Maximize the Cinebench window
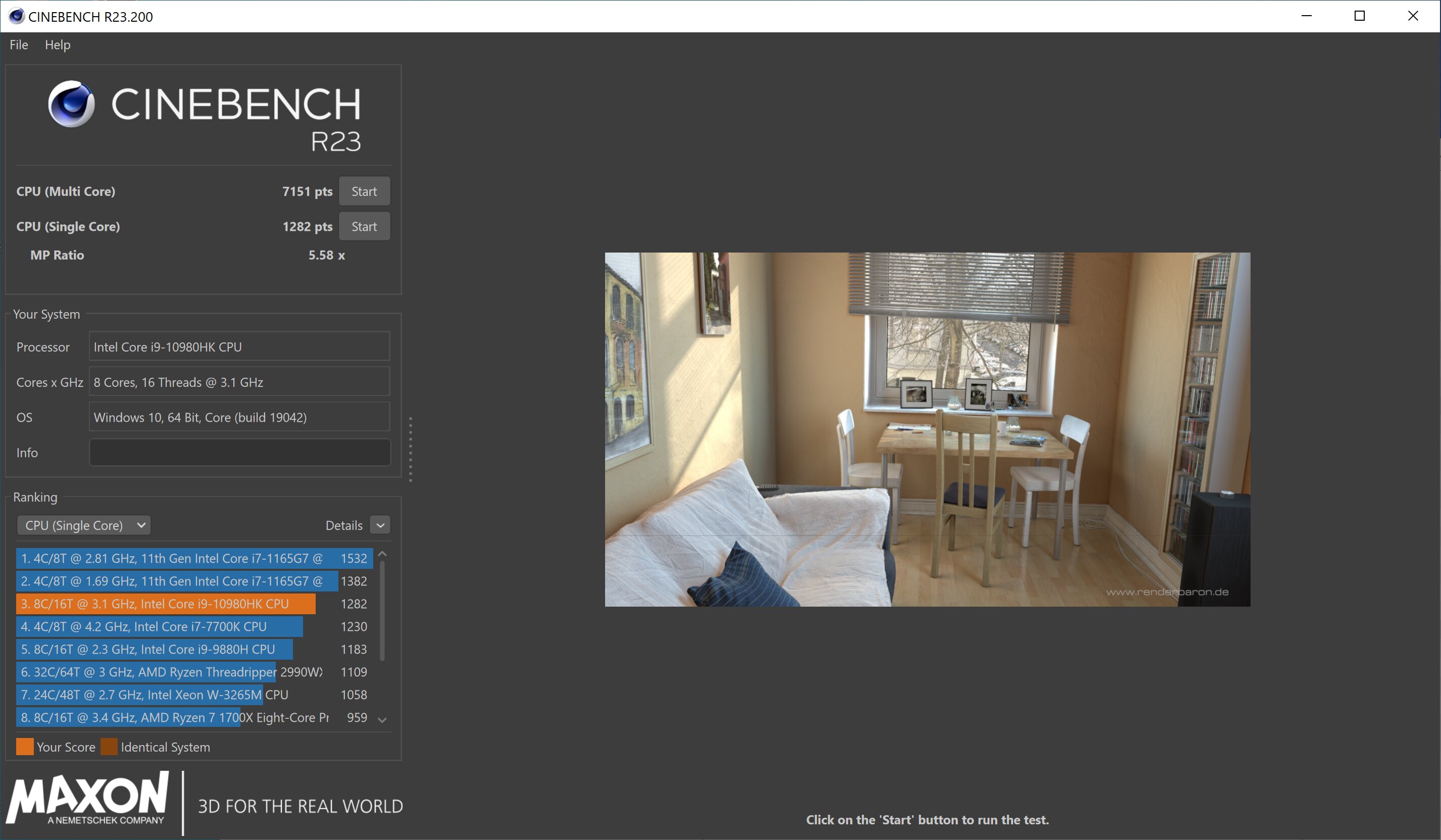This screenshot has height=840, width=1441. point(1360,16)
